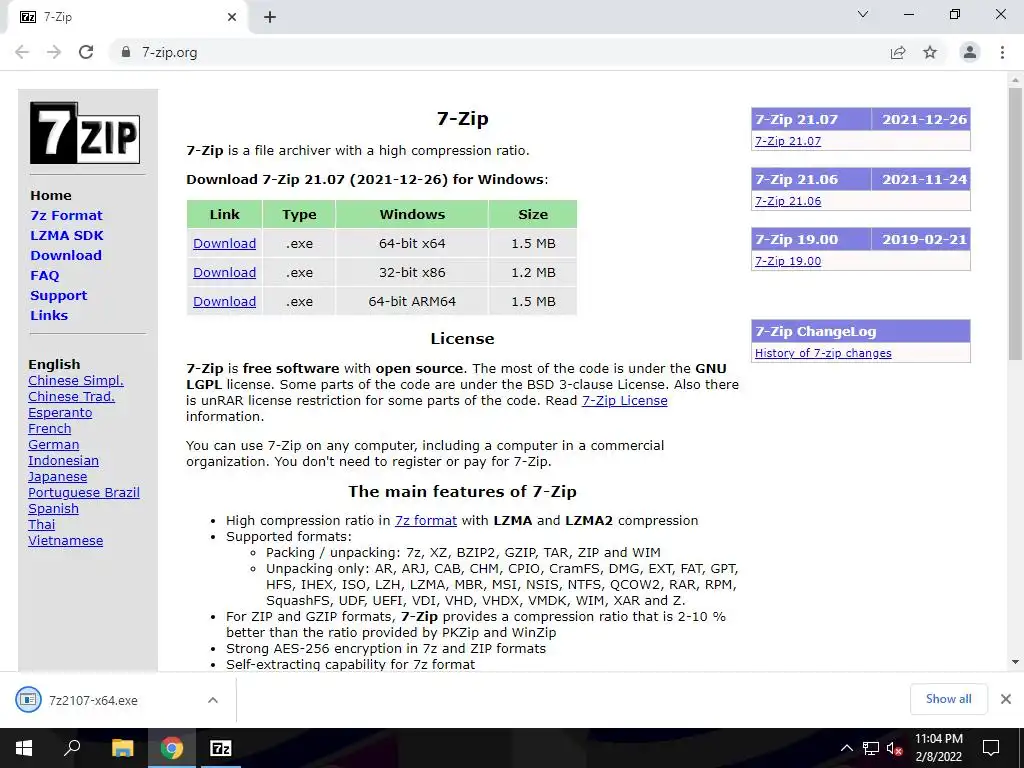Open the 7-Zip app in taskbar
This screenshot has height=768, width=1024.
(x=221, y=748)
